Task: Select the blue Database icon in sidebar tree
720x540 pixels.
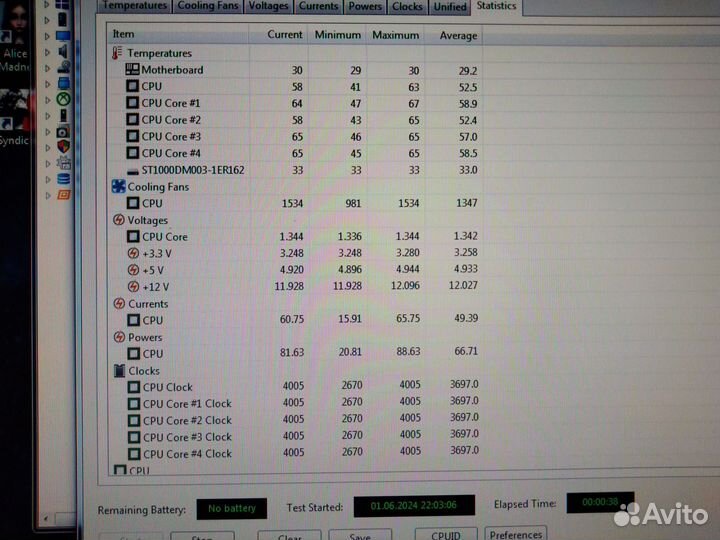Action: (x=63, y=179)
